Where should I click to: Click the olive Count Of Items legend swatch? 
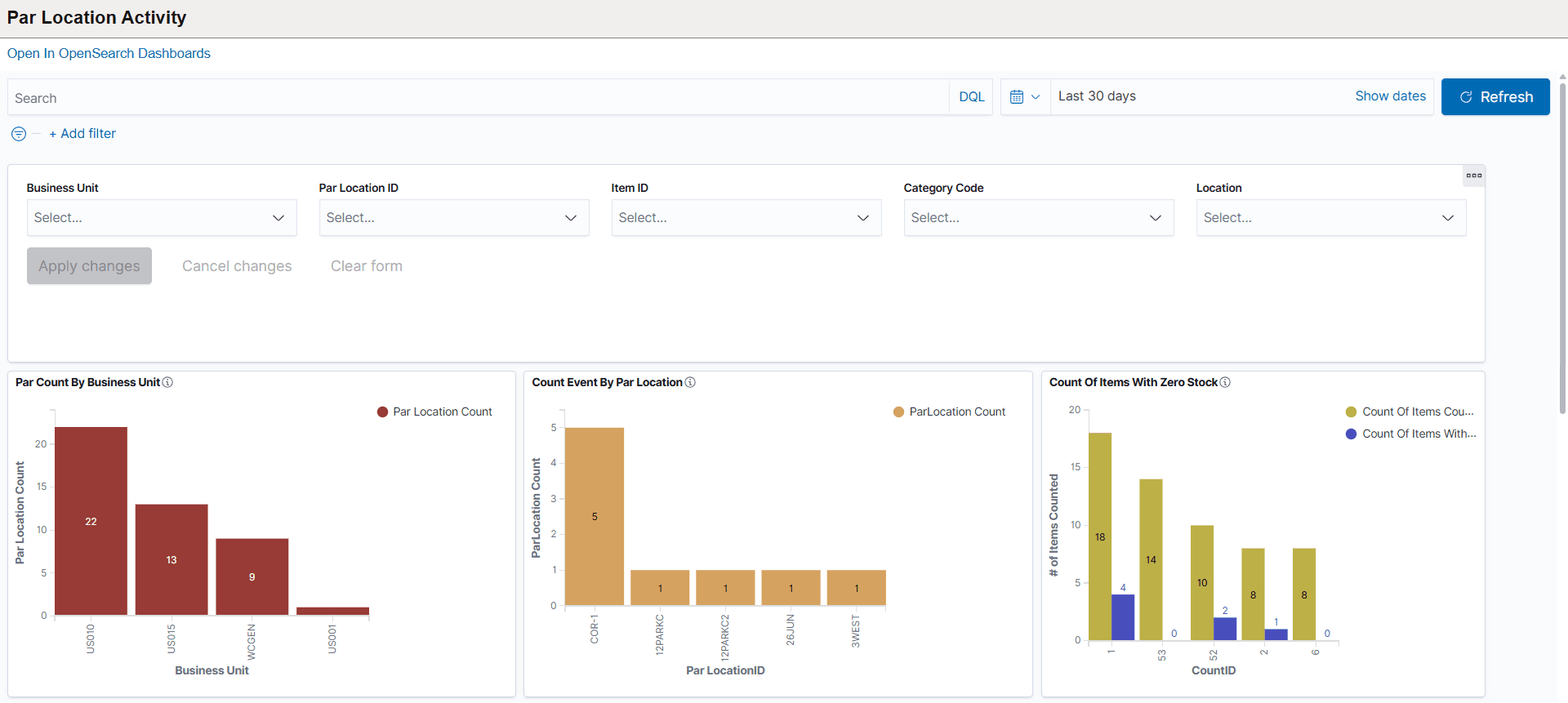click(1351, 412)
